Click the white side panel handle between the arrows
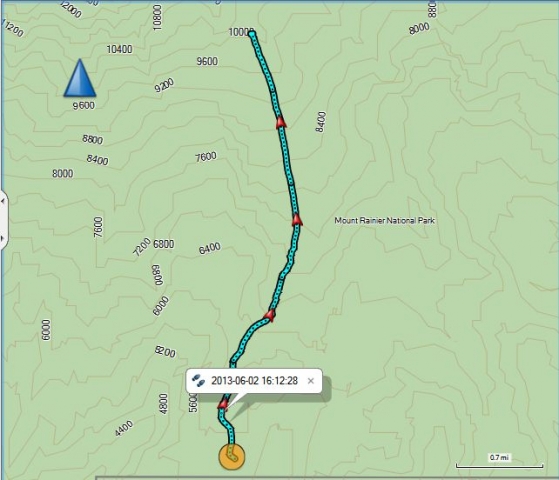This screenshot has width=559, height=480. coord(3,220)
